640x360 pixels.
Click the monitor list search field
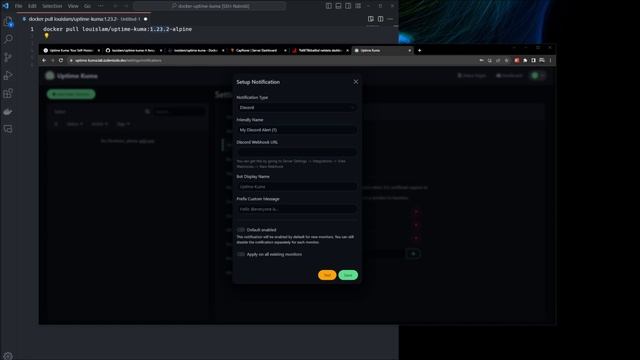coord(179,111)
